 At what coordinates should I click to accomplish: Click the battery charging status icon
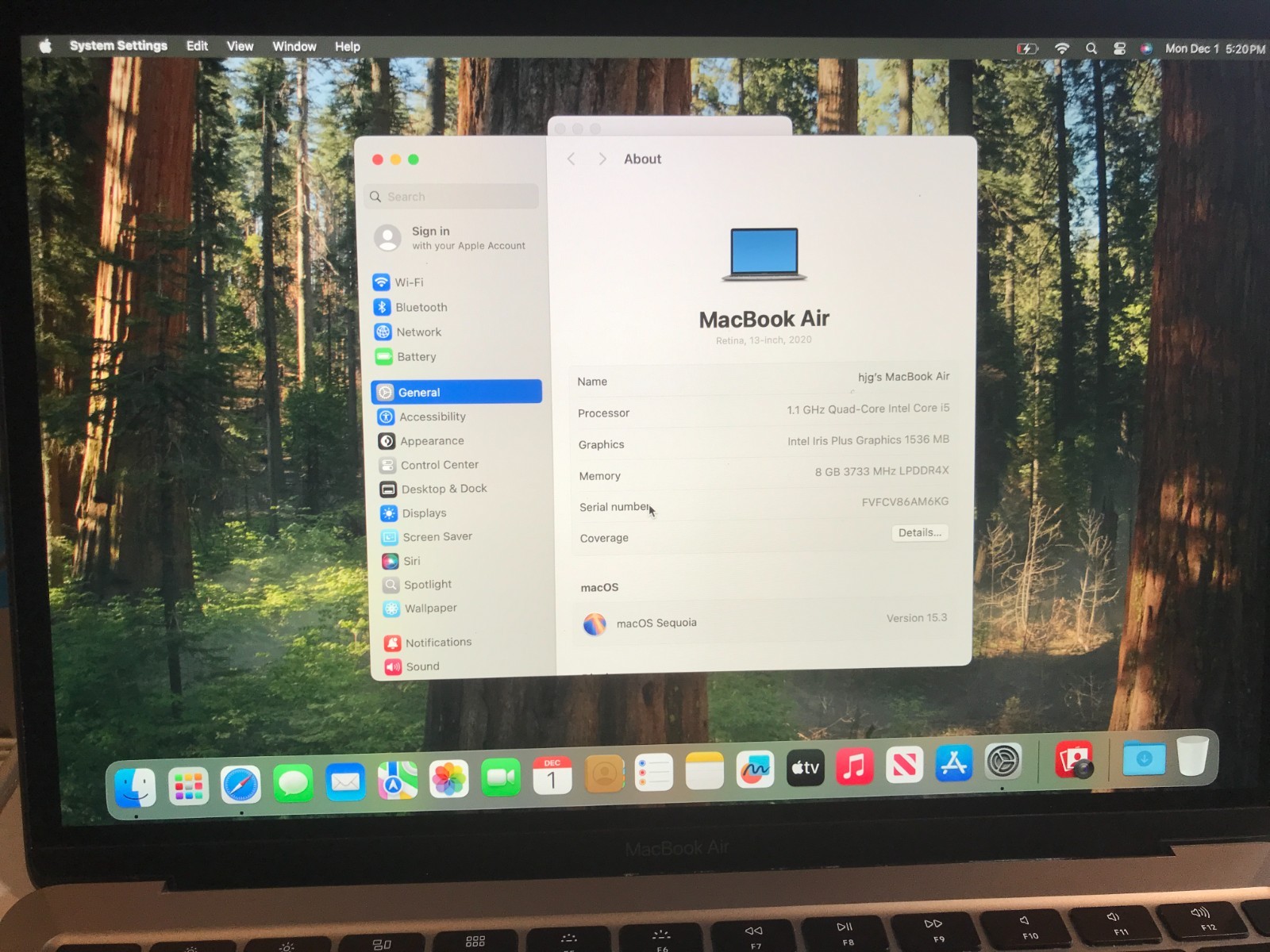pos(1027,48)
